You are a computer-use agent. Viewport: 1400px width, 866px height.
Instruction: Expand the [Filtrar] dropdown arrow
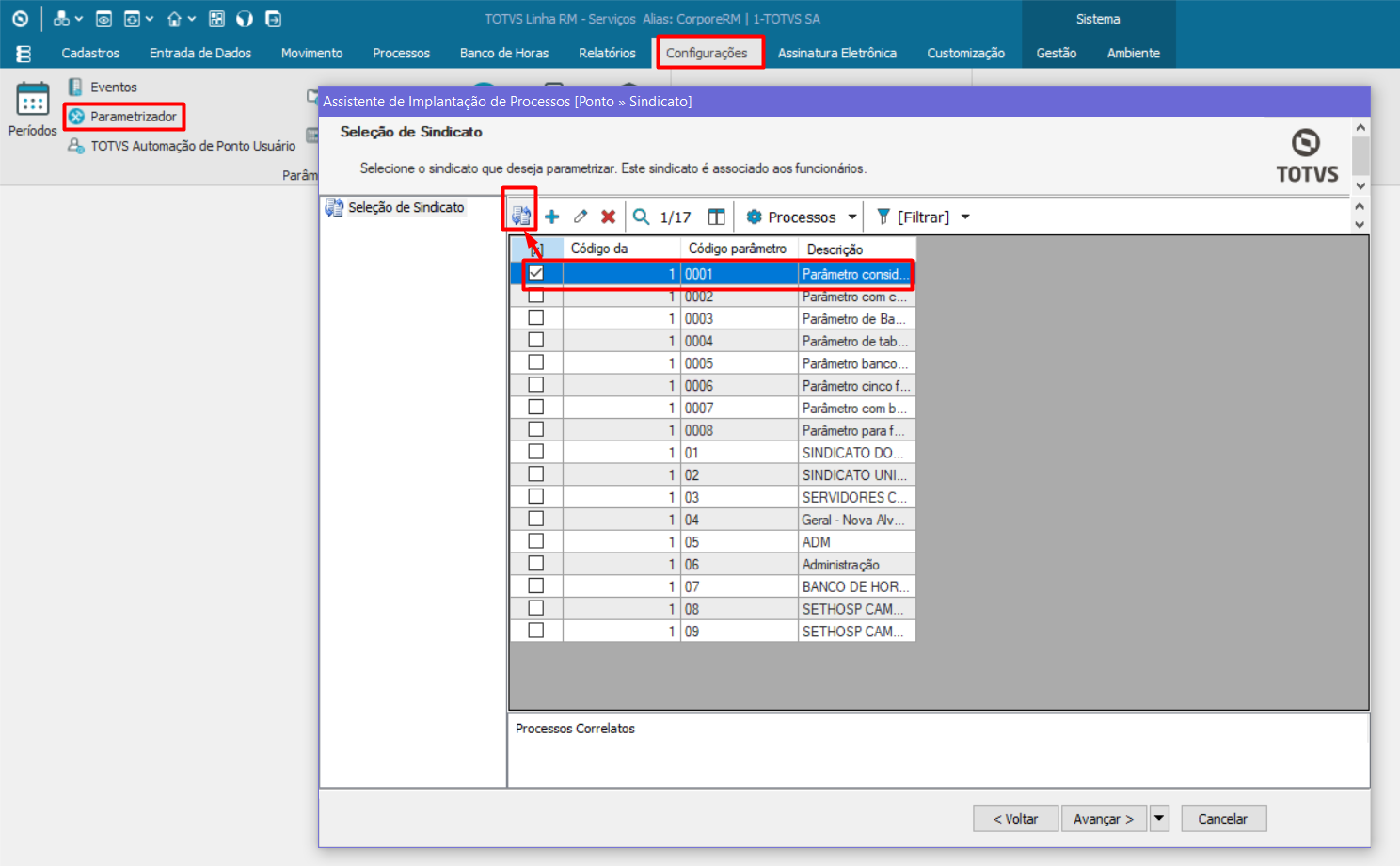point(965,216)
